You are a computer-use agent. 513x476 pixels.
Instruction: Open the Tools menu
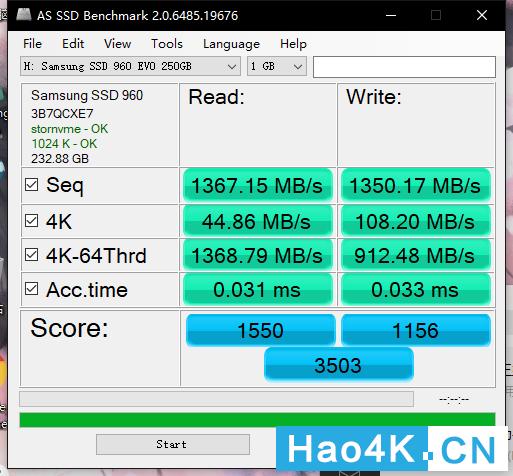coord(167,44)
